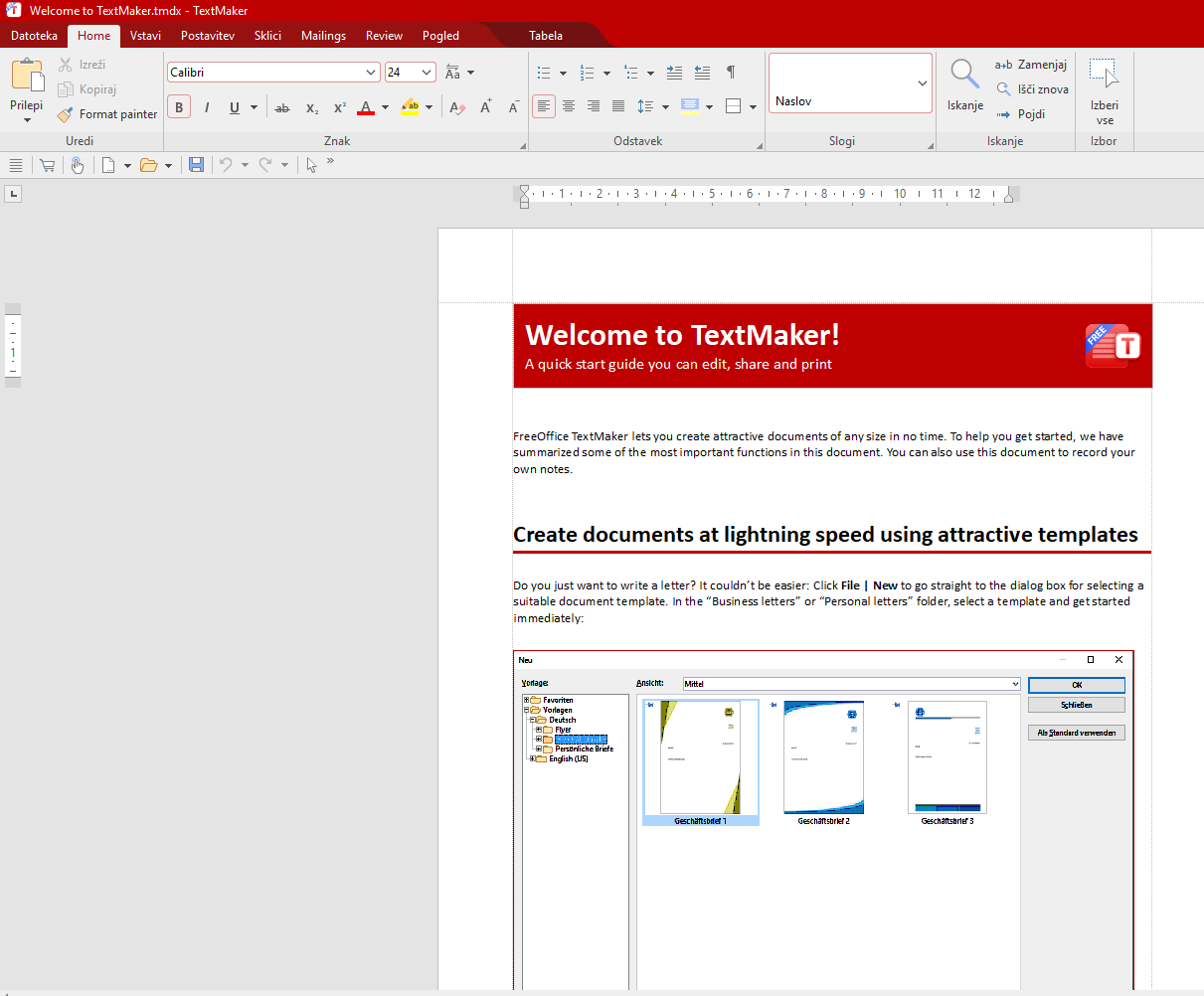The image size is (1204, 996).
Task: Toggle superscript formatting
Action: [x=339, y=107]
